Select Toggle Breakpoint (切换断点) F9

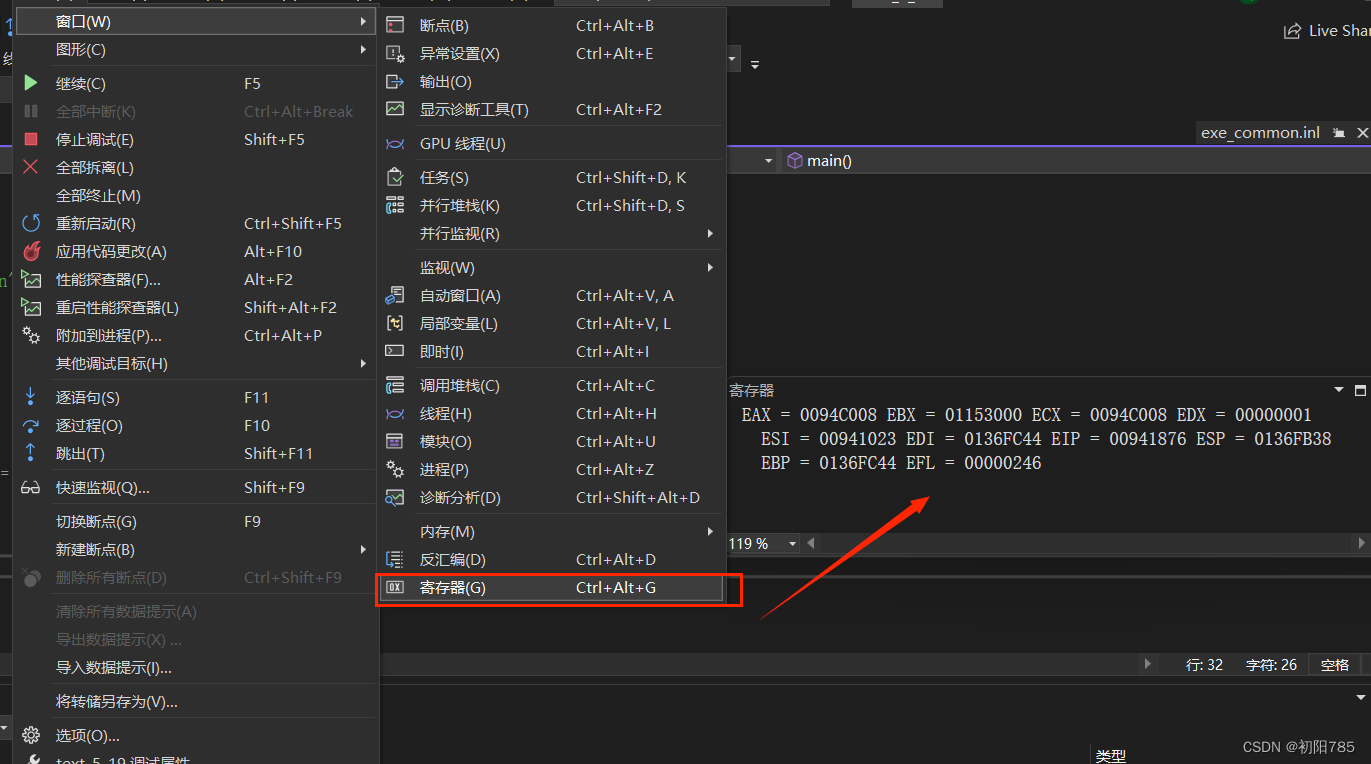click(196, 521)
